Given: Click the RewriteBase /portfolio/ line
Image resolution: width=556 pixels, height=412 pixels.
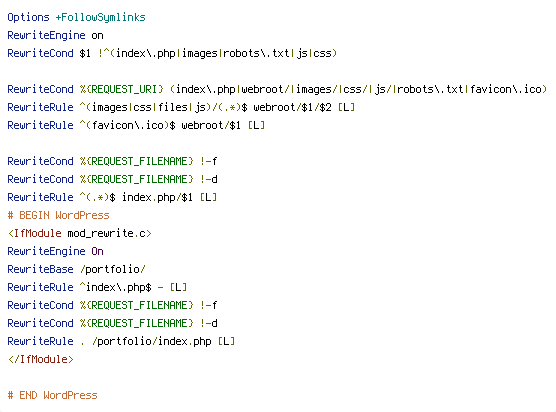Looking at the screenshot, I should (76, 269).
